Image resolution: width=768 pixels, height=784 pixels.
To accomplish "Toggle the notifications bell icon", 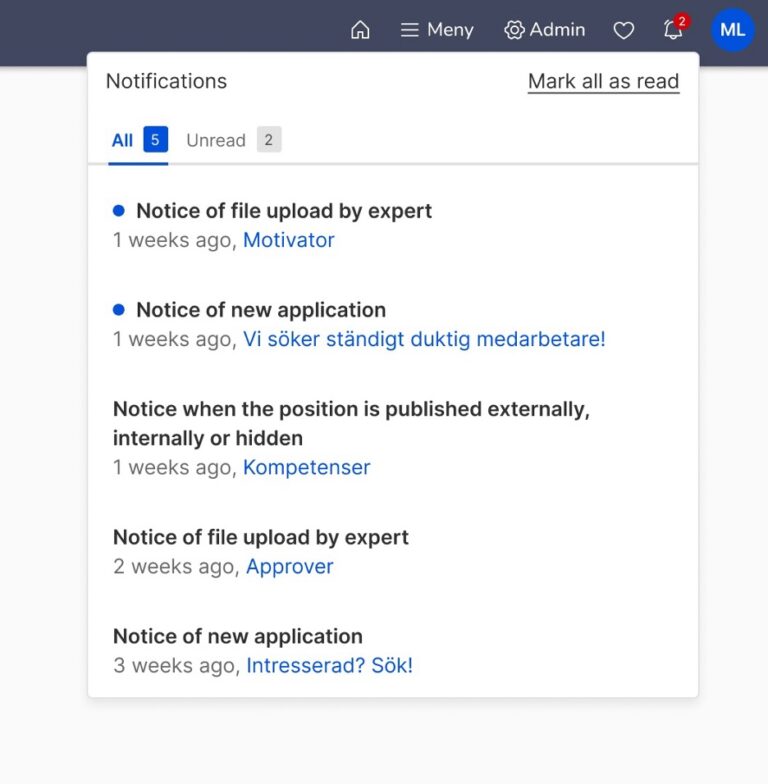I will [673, 31].
